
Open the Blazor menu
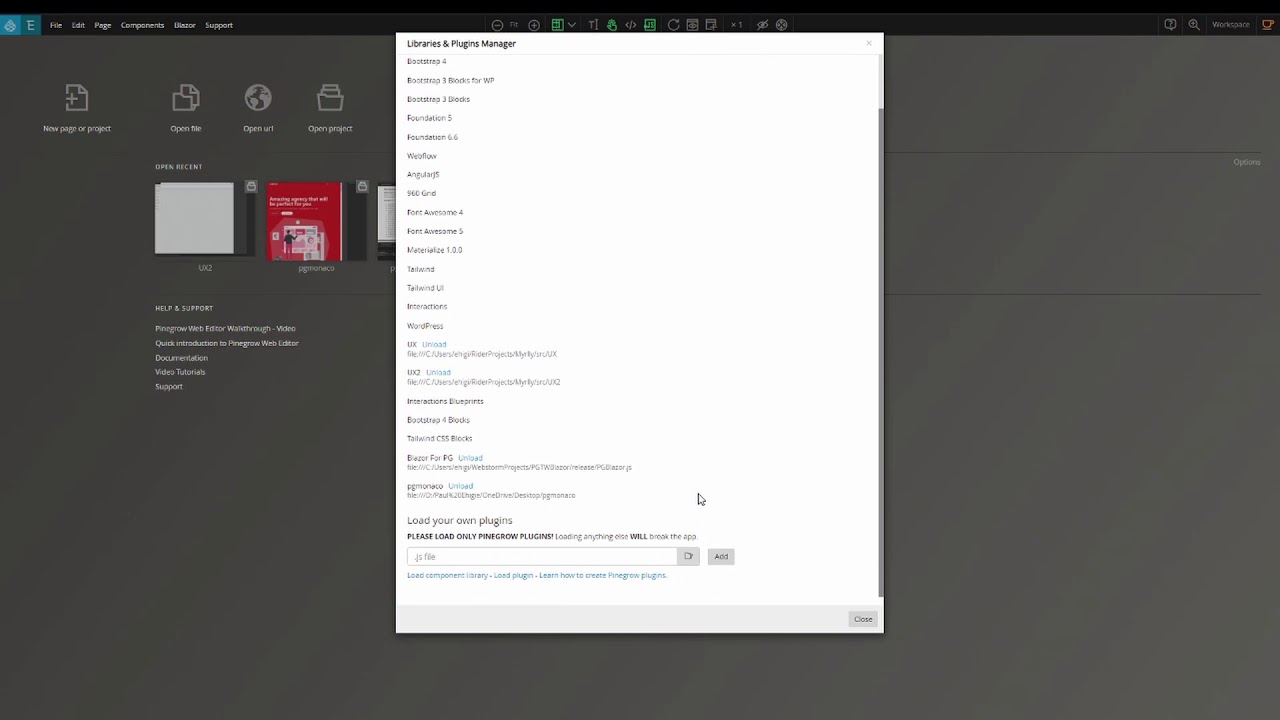coord(185,25)
